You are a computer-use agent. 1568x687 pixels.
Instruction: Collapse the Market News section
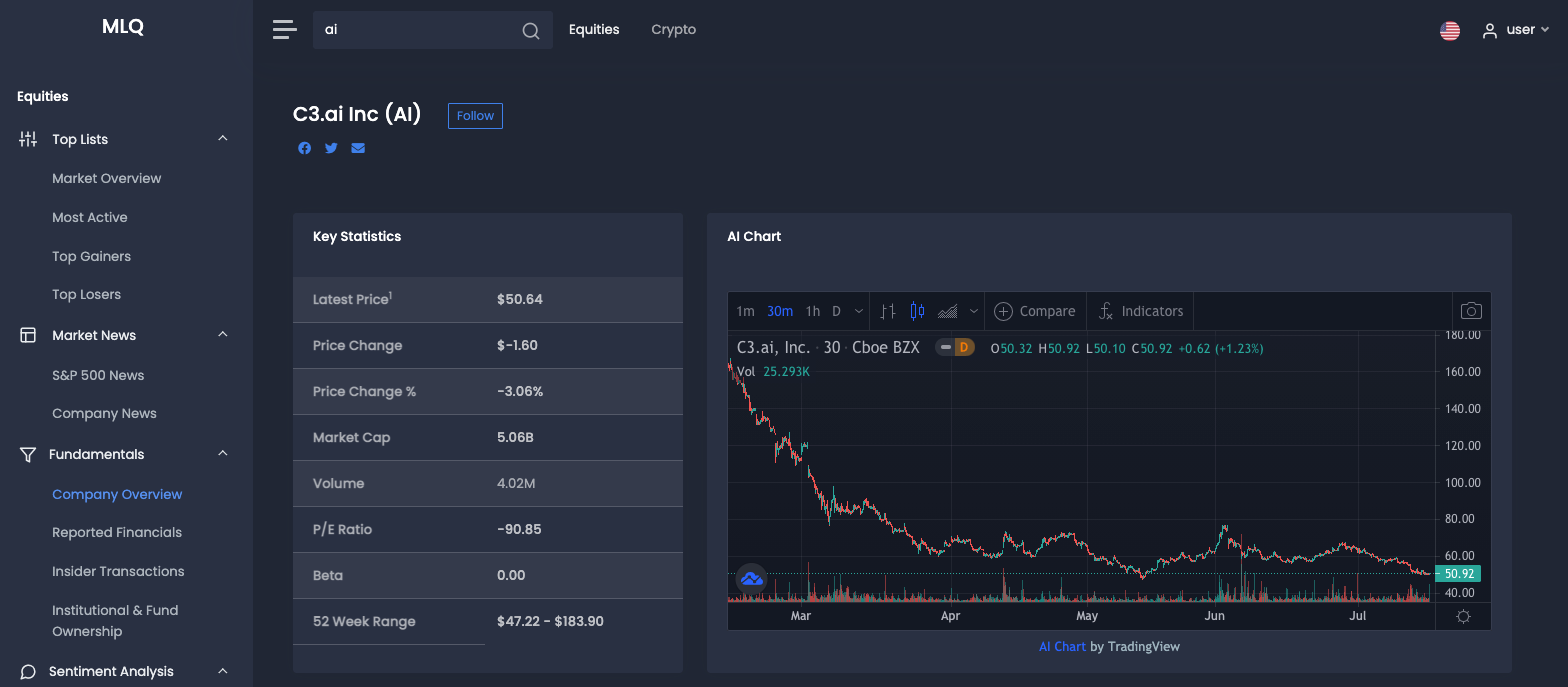223,335
